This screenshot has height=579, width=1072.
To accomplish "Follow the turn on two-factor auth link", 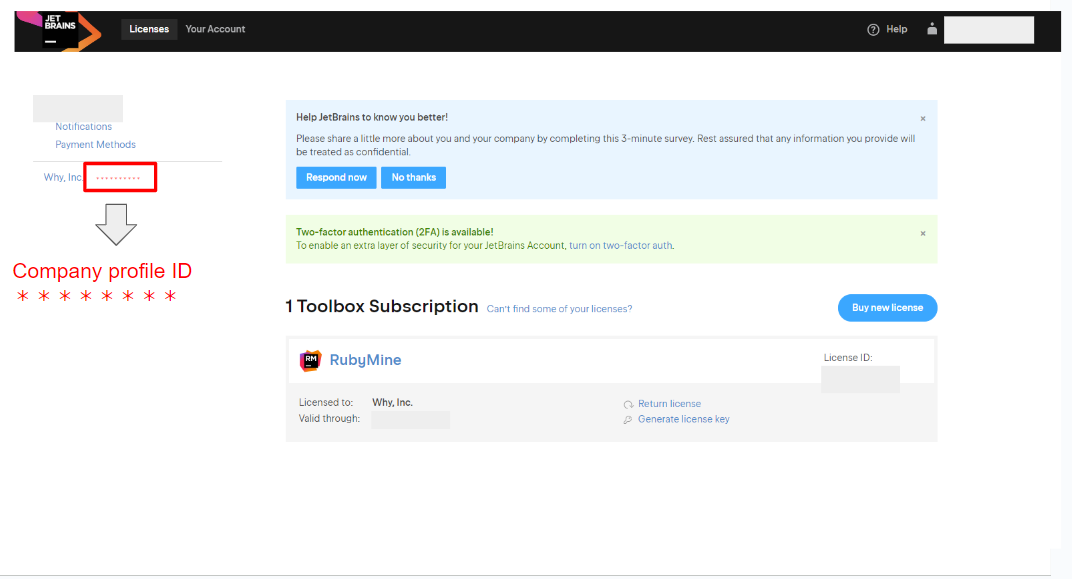I will 621,245.
